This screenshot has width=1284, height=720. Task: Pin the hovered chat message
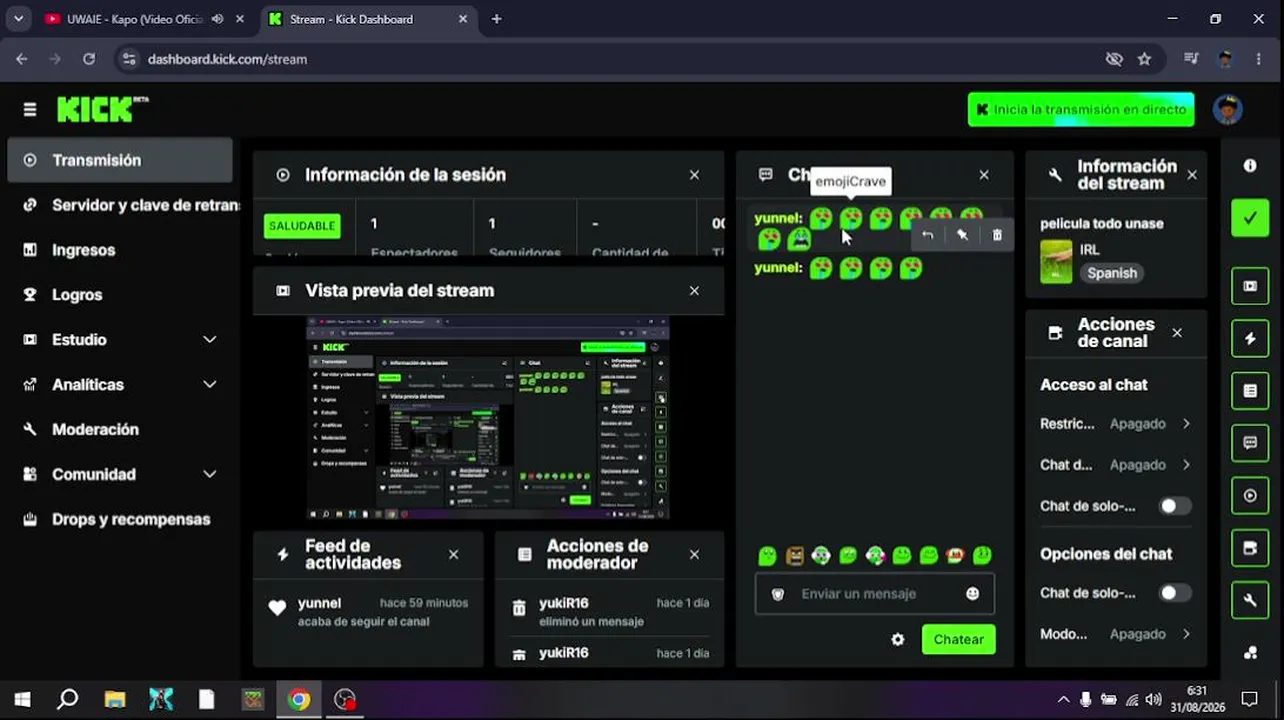(x=962, y=235)
